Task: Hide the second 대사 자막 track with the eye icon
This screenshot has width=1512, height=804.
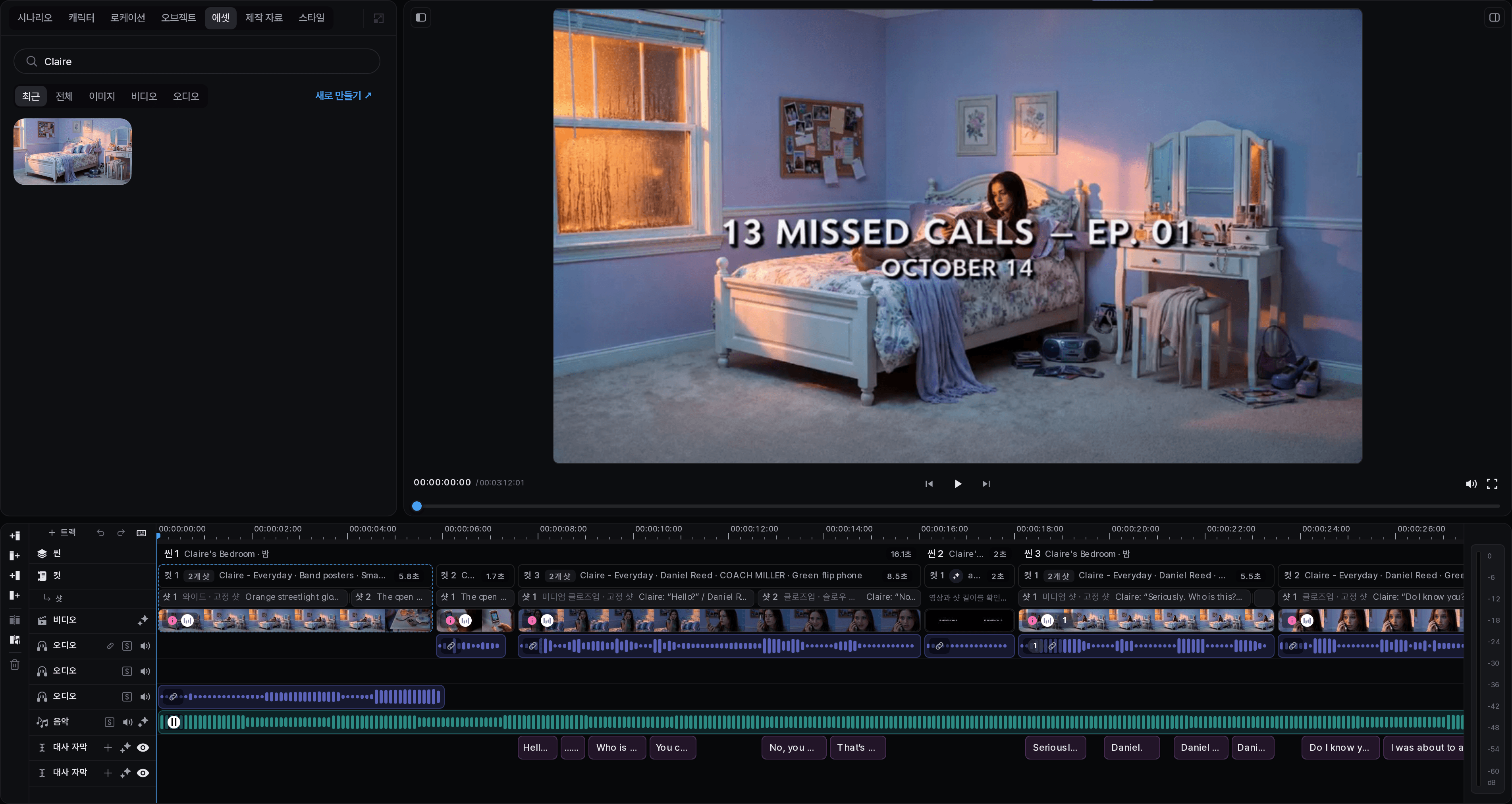Action: [x=143, y=773]
